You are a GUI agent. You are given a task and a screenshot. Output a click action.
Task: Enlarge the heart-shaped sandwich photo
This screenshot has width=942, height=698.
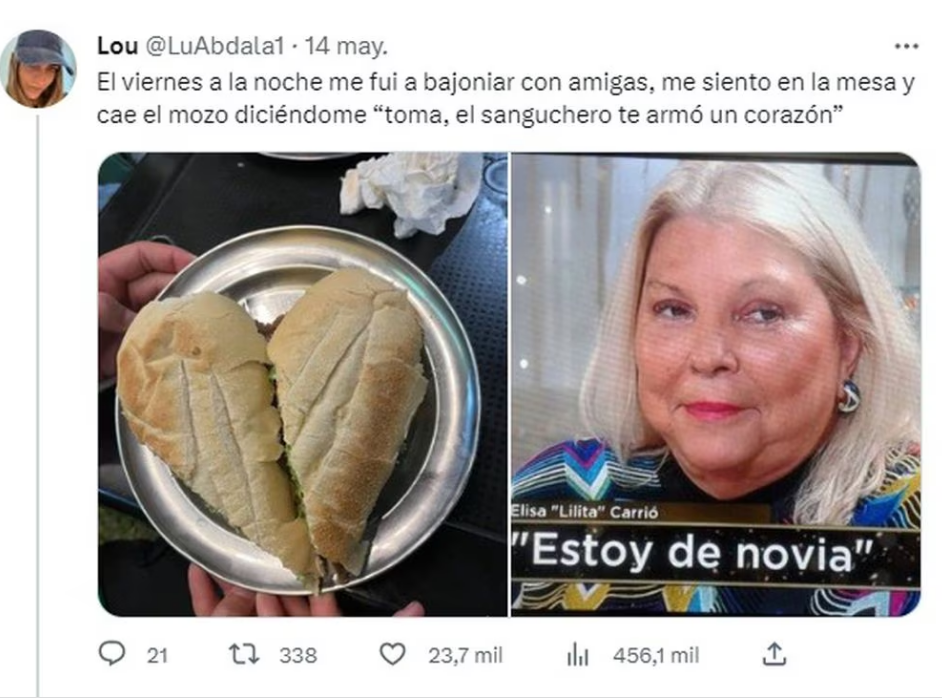pyautogui.click(x=303, y=384)
